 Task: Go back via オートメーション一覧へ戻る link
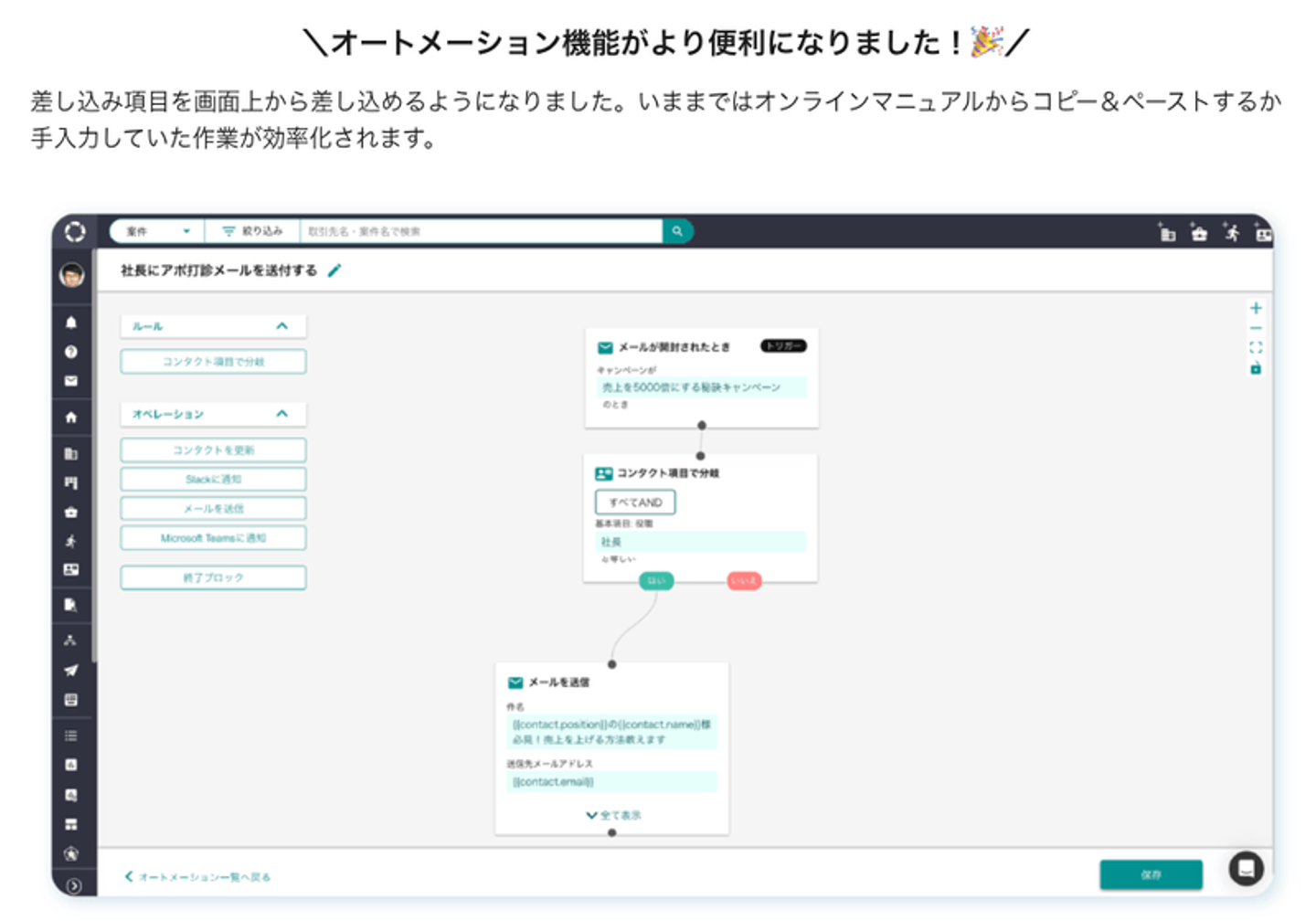[x=197, y=877]
